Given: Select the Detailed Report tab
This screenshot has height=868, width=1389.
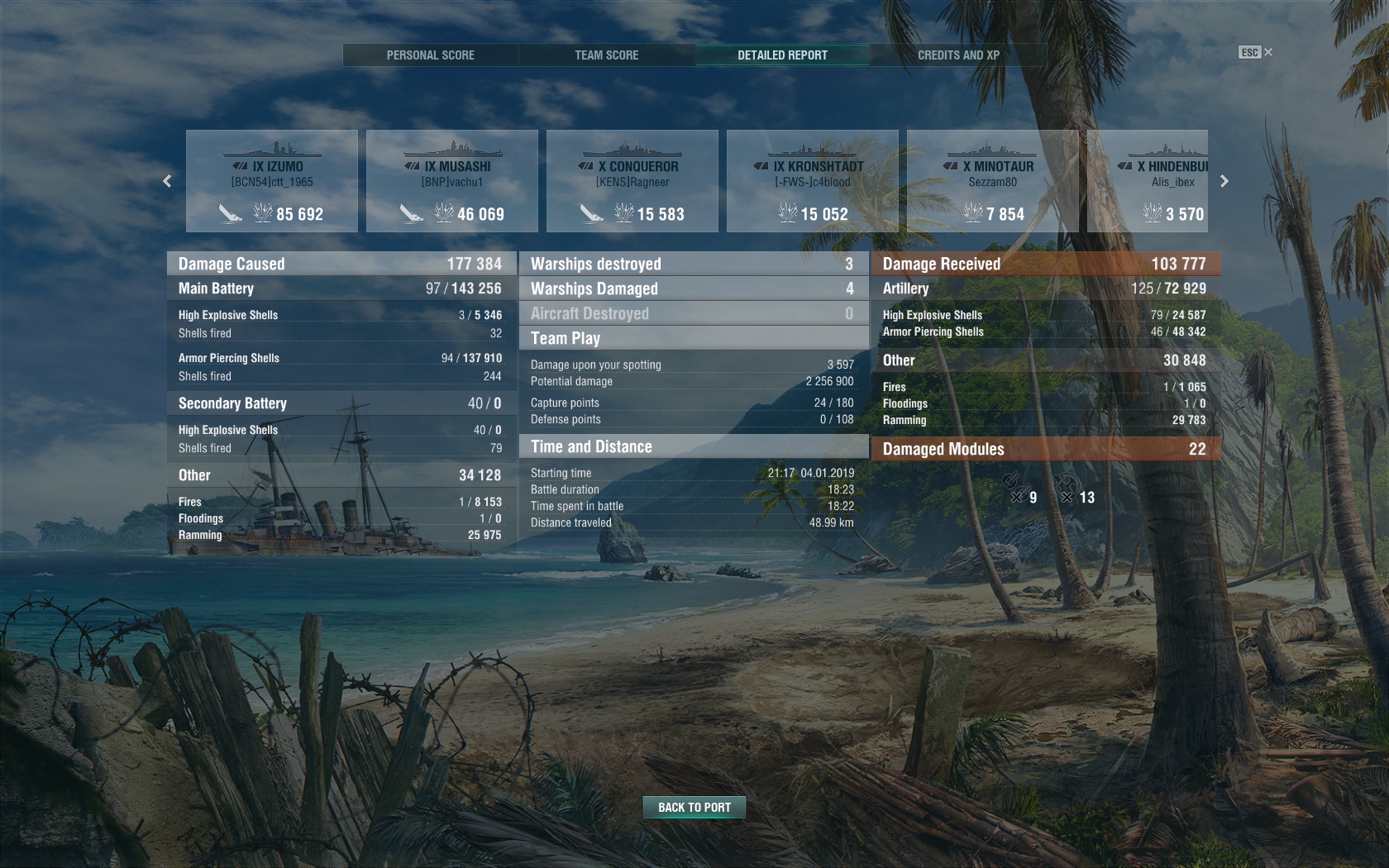Looking at the screenshot, I should [x=782, y=55].
